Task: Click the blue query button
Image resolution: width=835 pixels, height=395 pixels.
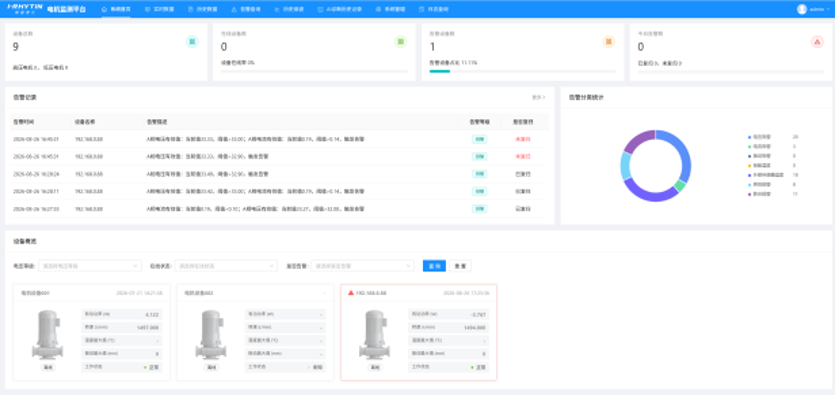Action: (434, 266)
